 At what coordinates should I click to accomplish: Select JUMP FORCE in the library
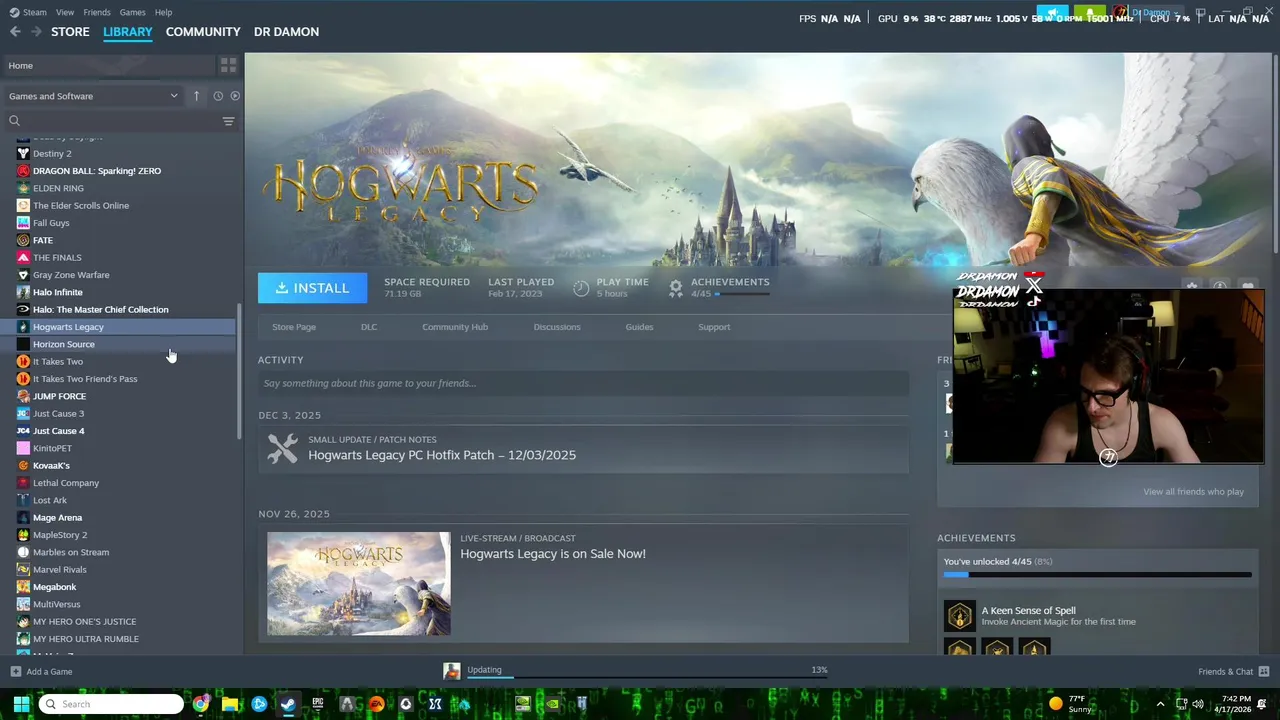(x=59, y=396)
